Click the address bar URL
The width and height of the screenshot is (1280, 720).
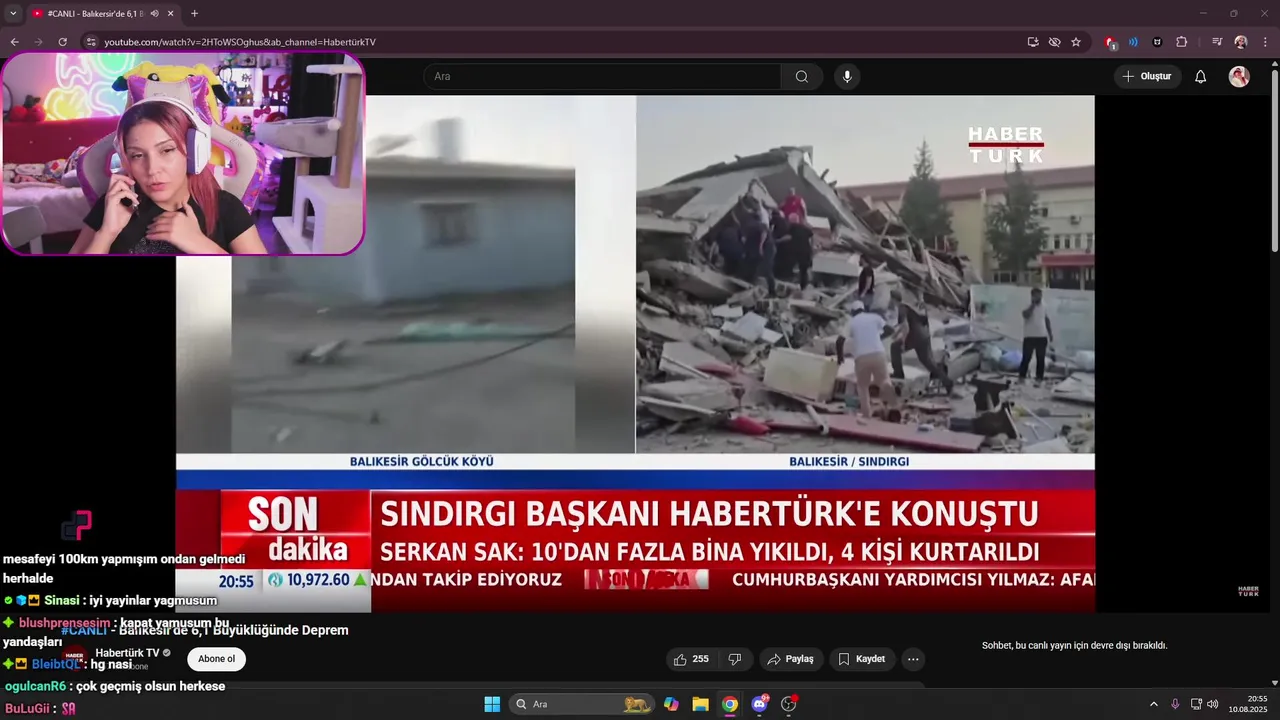(x=240, y=42)
